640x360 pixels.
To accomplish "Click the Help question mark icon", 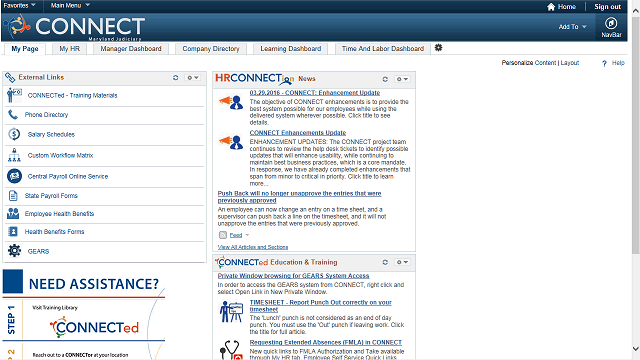I will tap(604, 63).
